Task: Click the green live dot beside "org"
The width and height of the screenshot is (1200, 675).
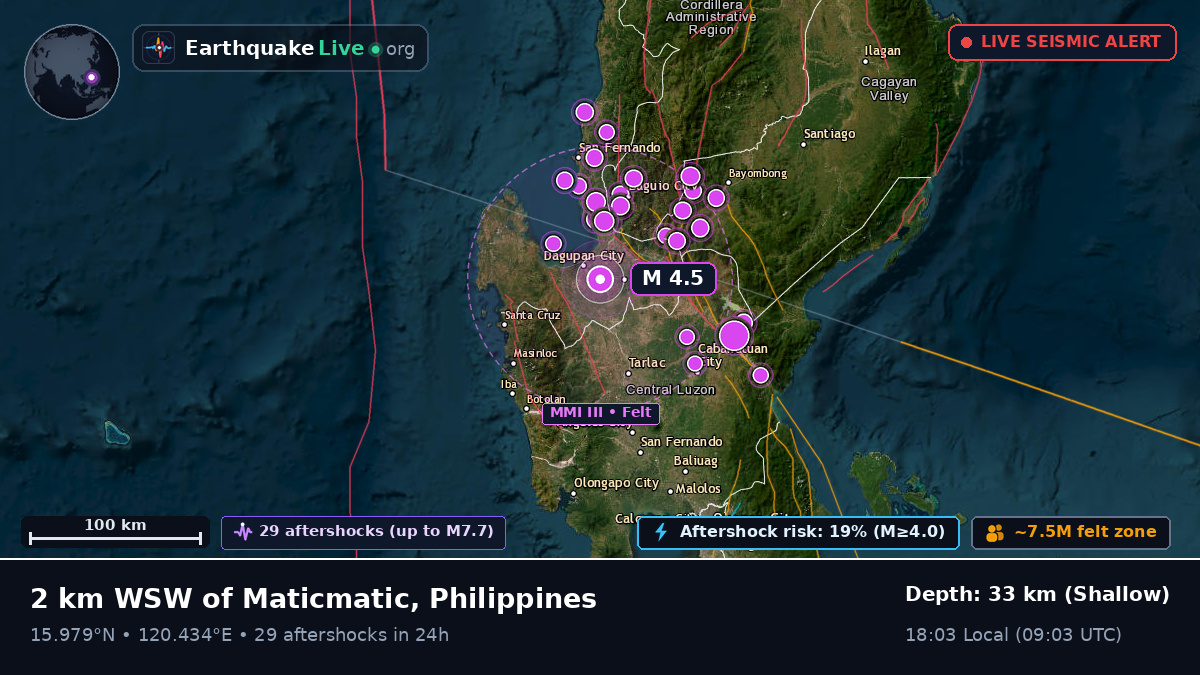Action: point(375,49)
